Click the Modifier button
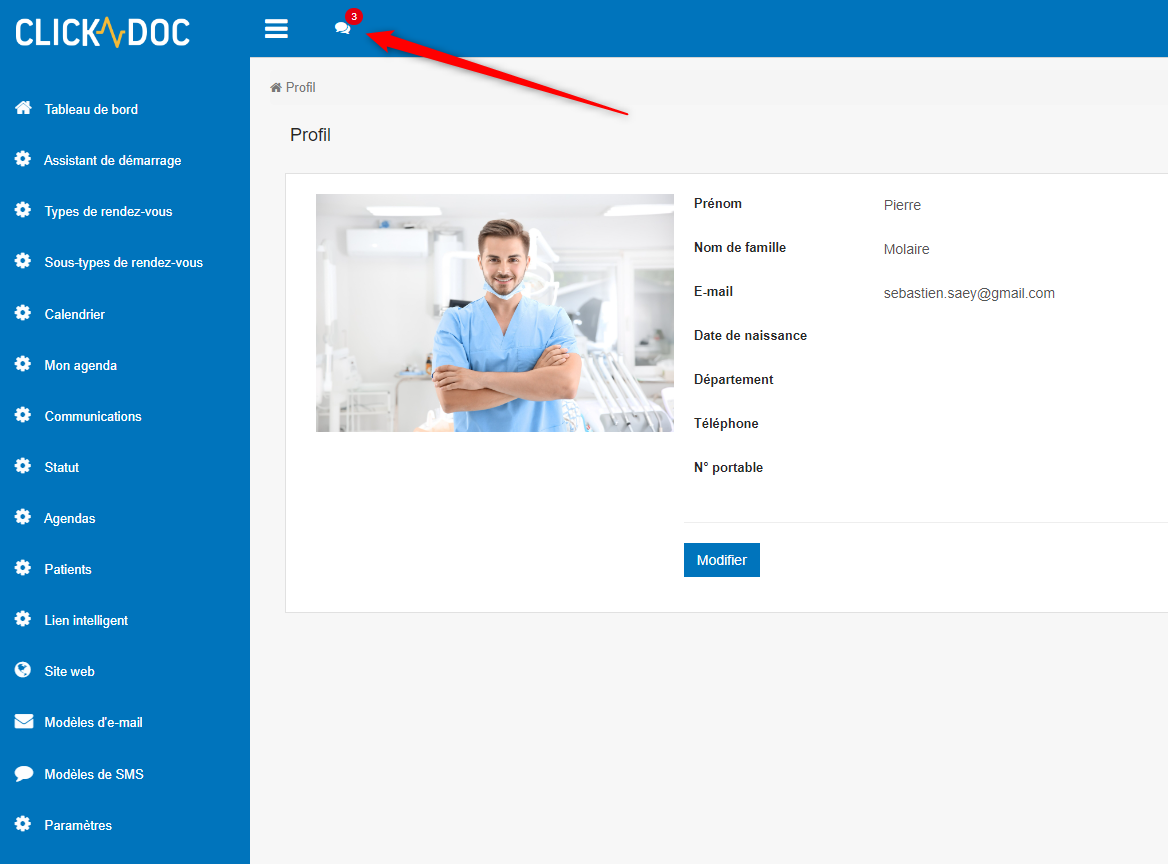Image resolution: width=1168 pixels, height=864 pixels. point(722,560)
